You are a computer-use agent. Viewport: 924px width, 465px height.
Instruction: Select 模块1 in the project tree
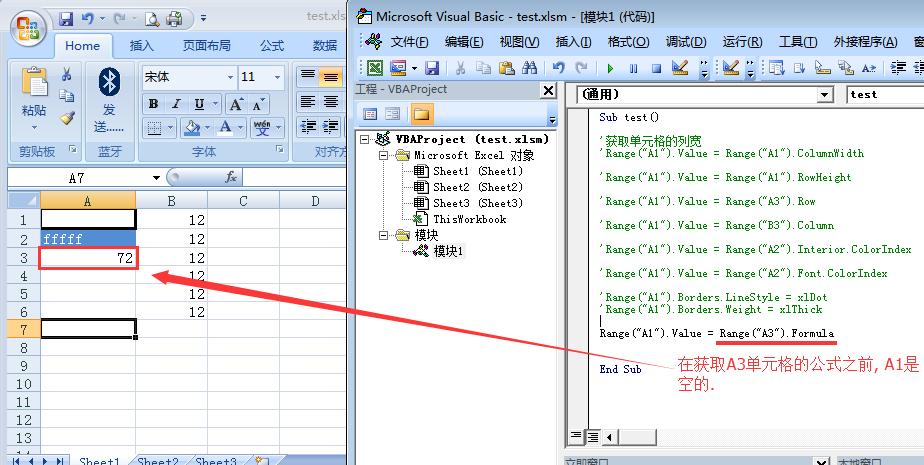point(449,252)
